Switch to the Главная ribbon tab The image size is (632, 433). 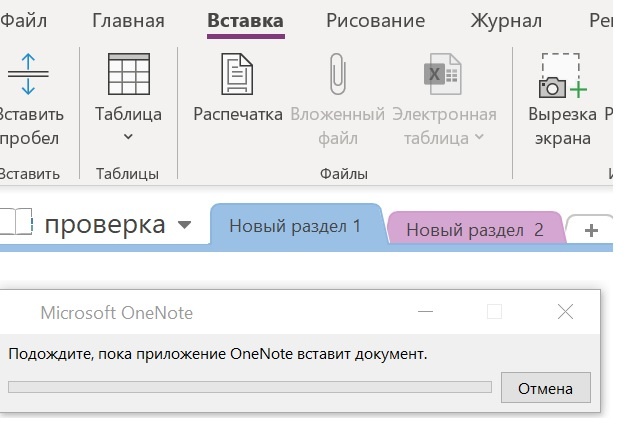pyautogui.click(x=128, y=21)
